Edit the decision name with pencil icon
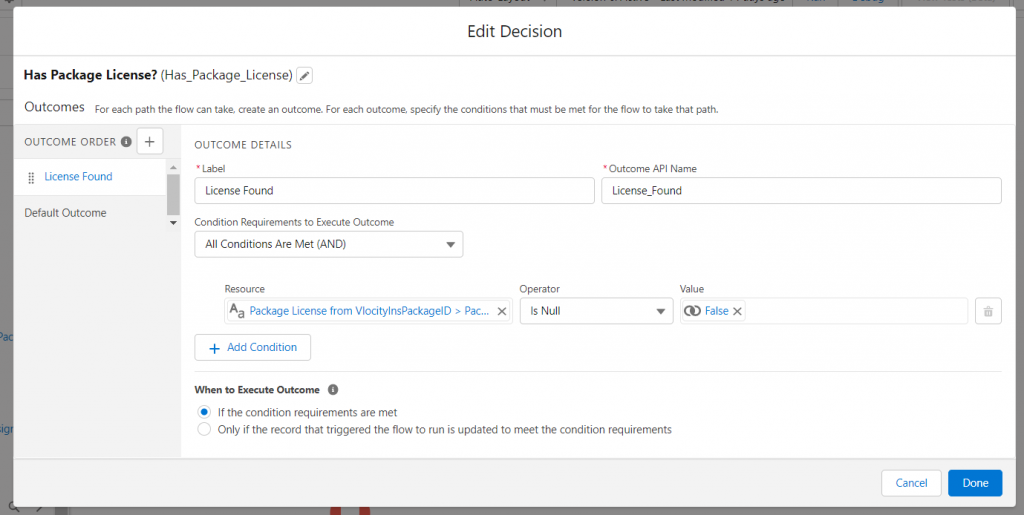This screenshot has height=515, width=1024. 304,76
